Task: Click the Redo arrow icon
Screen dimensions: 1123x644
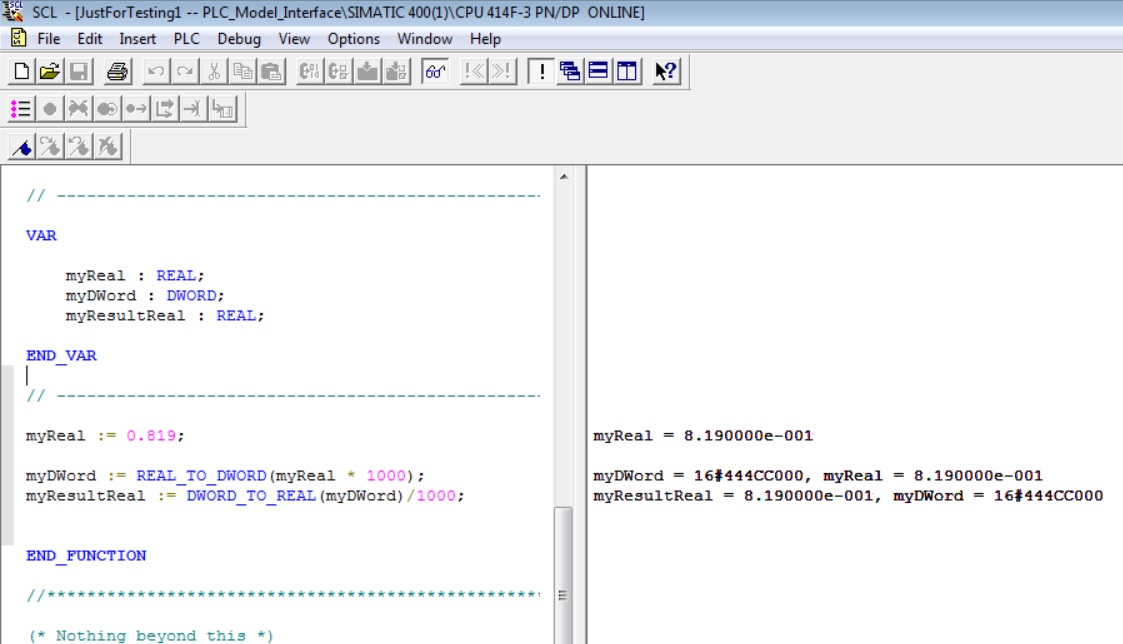Action: (185, 71)
